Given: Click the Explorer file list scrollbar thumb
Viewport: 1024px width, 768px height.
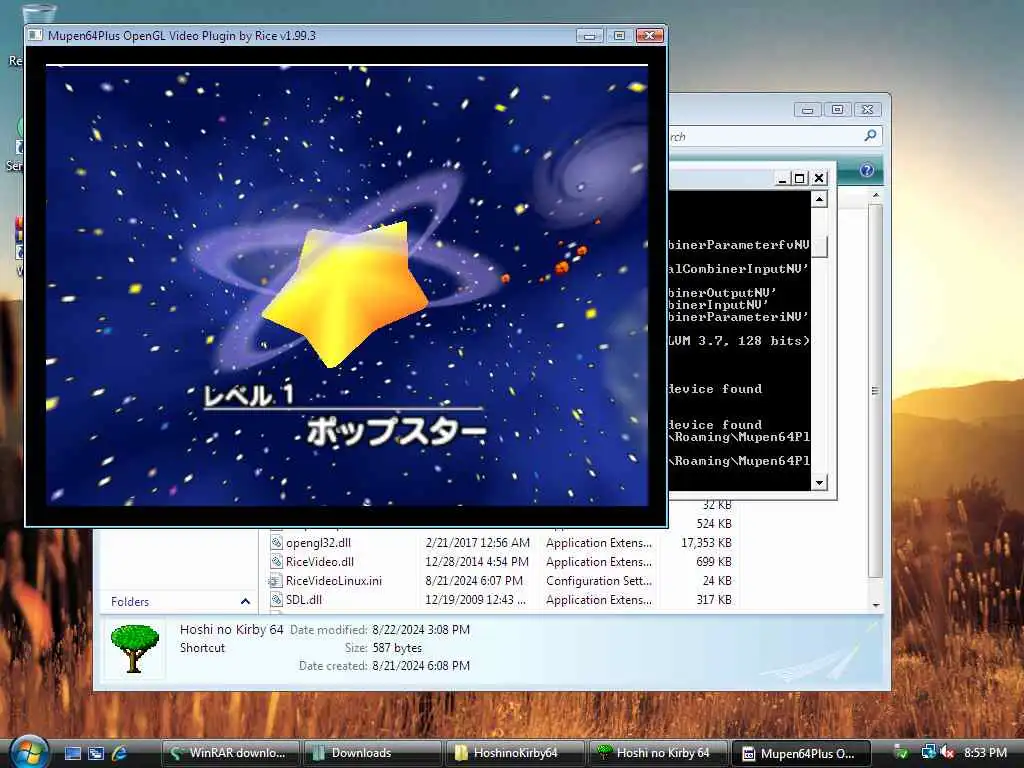Looking at the screenshot, I should point(876,391).
